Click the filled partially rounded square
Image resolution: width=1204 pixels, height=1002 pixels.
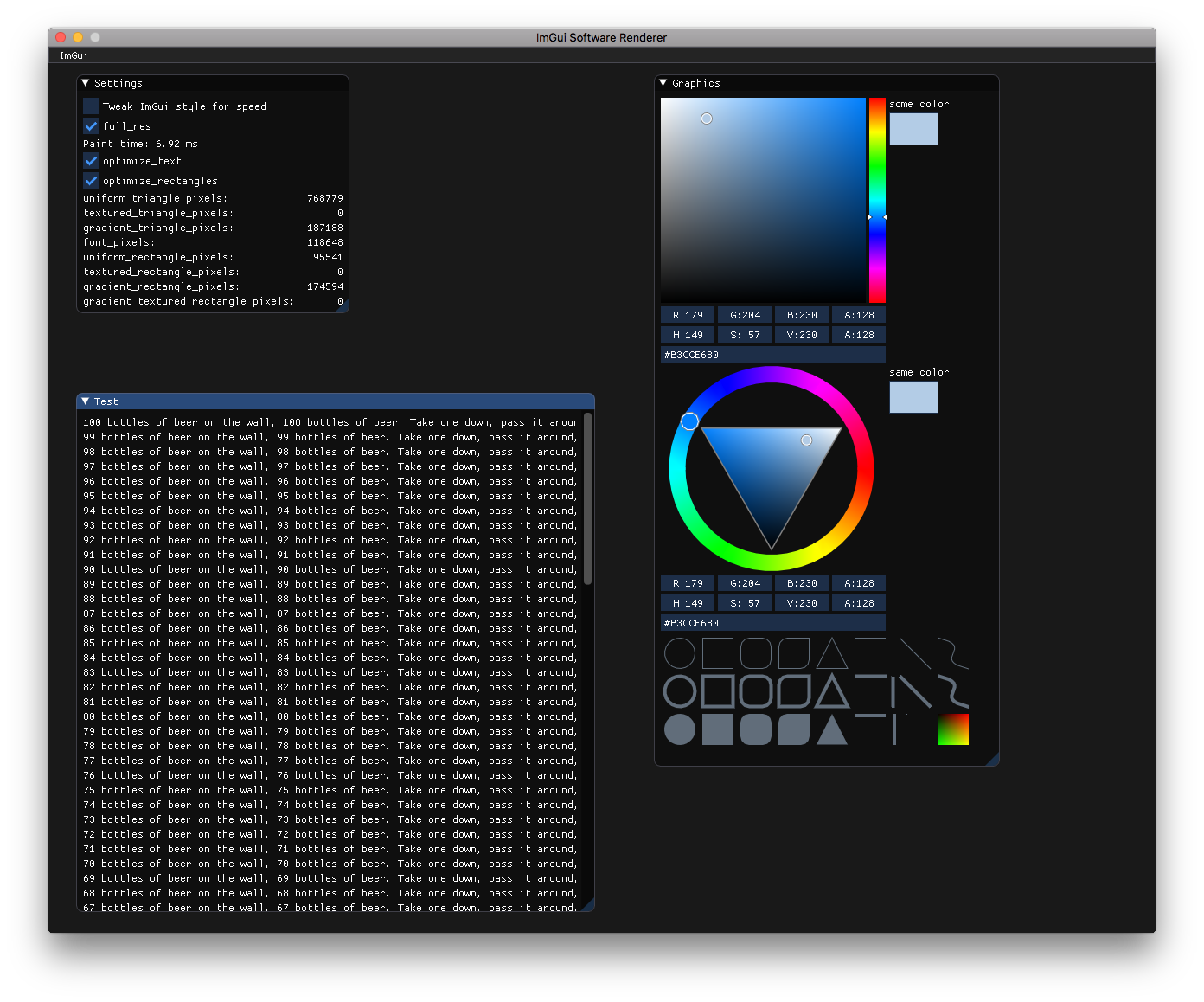pyautogui.click(x=794, y=729)
